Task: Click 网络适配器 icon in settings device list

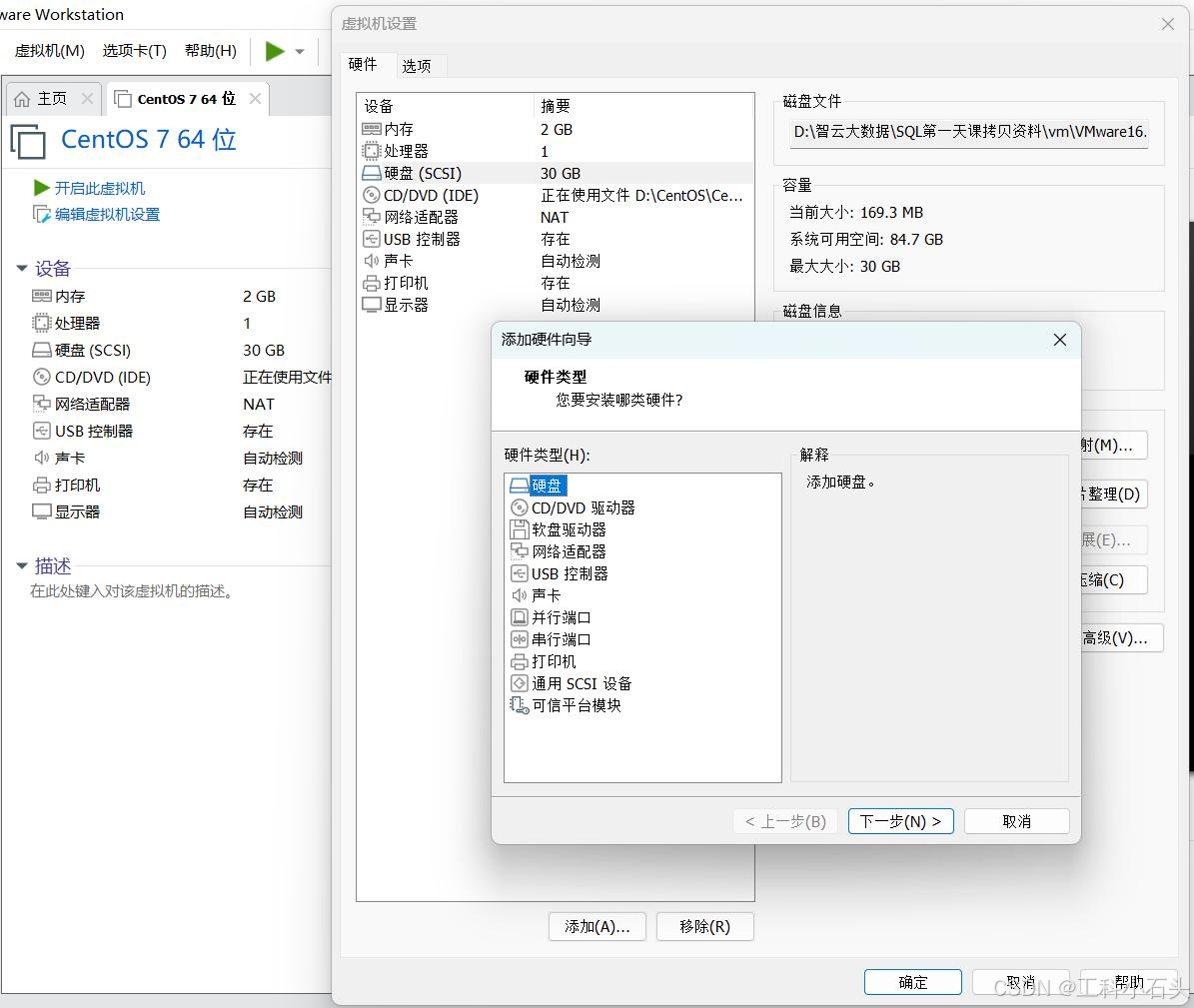Action: [372, 217]
